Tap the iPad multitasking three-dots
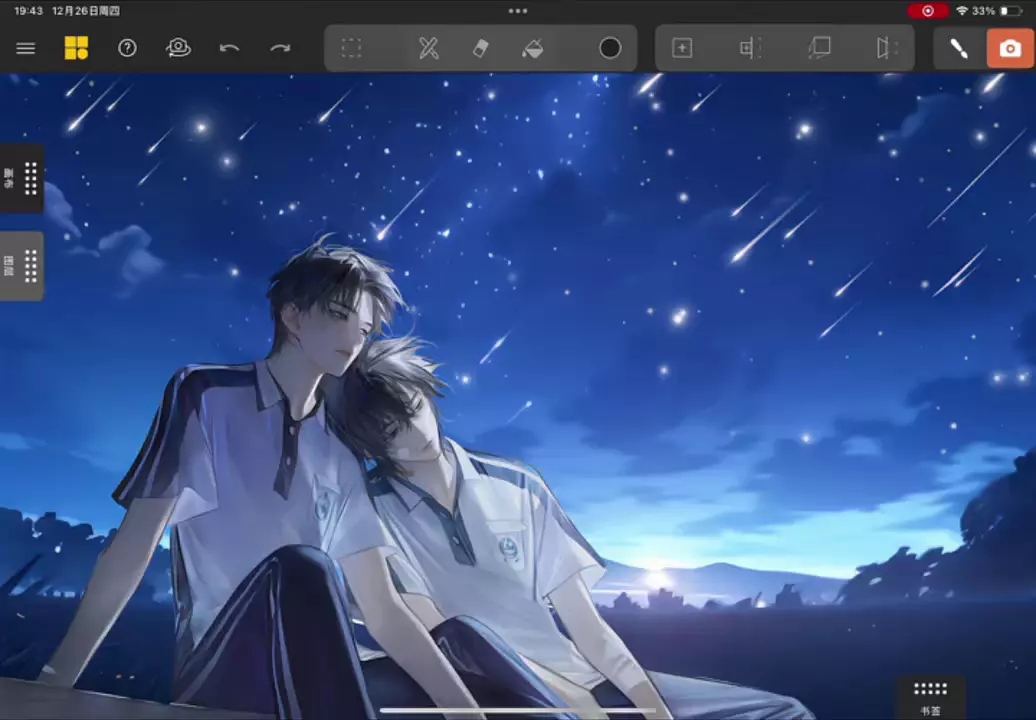The height and width of the screenshot is (720, 1036). point(518,11)
